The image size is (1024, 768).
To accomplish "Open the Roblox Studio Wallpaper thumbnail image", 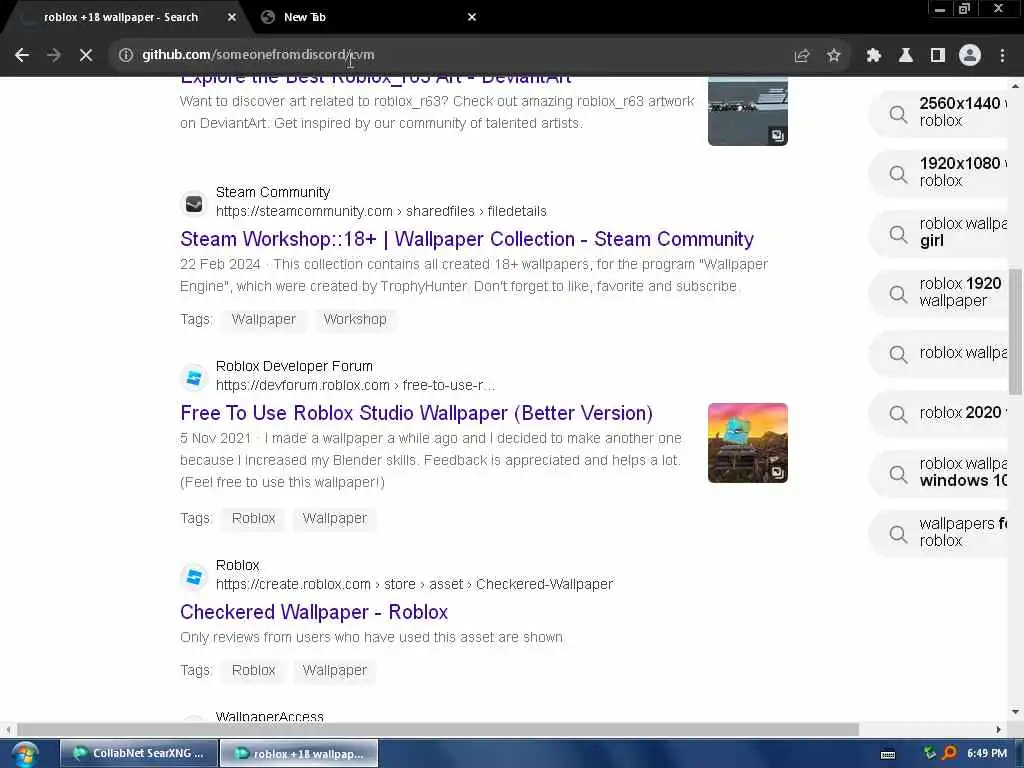I will pyautogui.click(x=748, y=443).
